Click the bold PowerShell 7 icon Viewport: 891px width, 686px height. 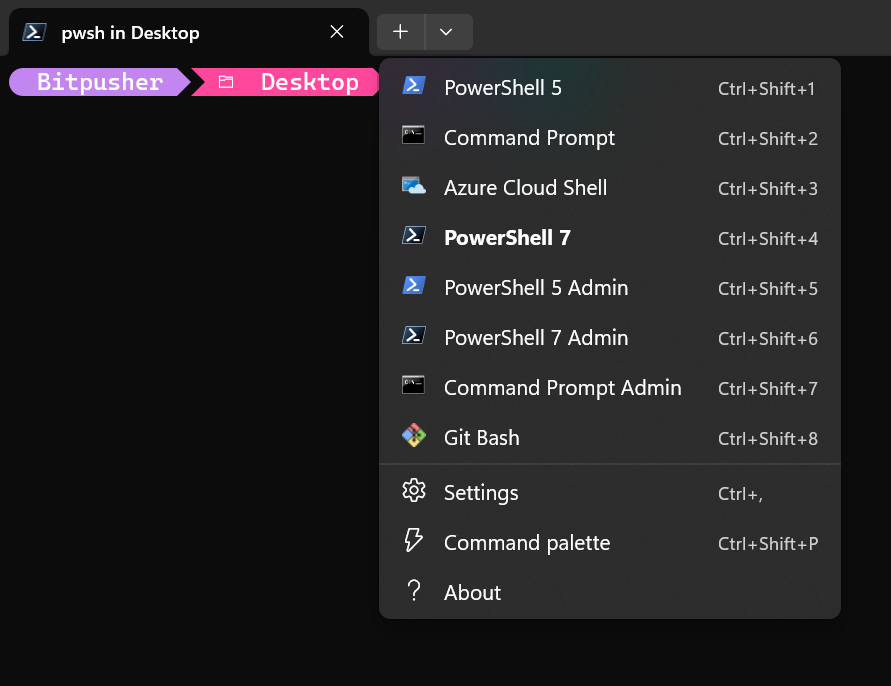pyautogui.click(x=414, y=235)
